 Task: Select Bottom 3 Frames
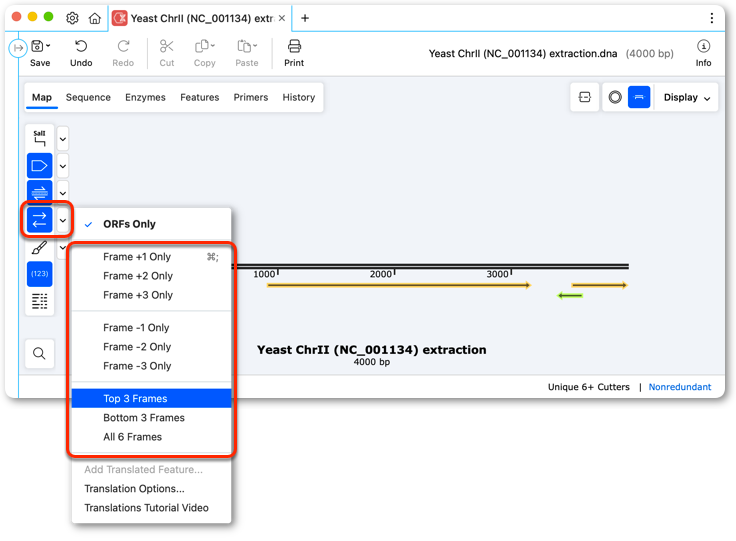click(x=151, y=418)
